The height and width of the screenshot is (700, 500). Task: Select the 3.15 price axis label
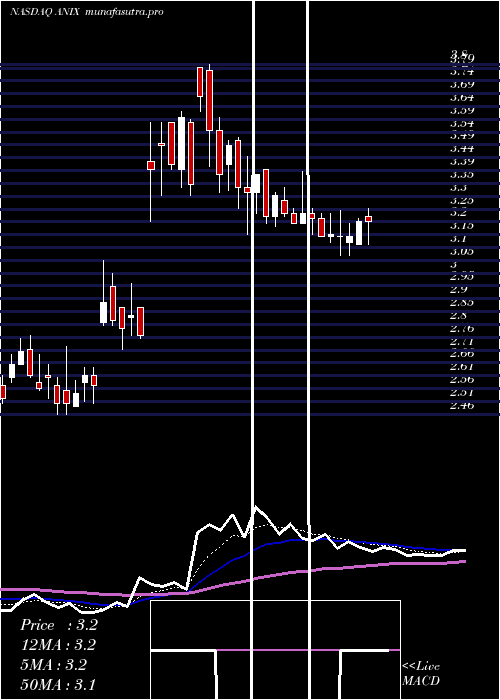point(462,225)
